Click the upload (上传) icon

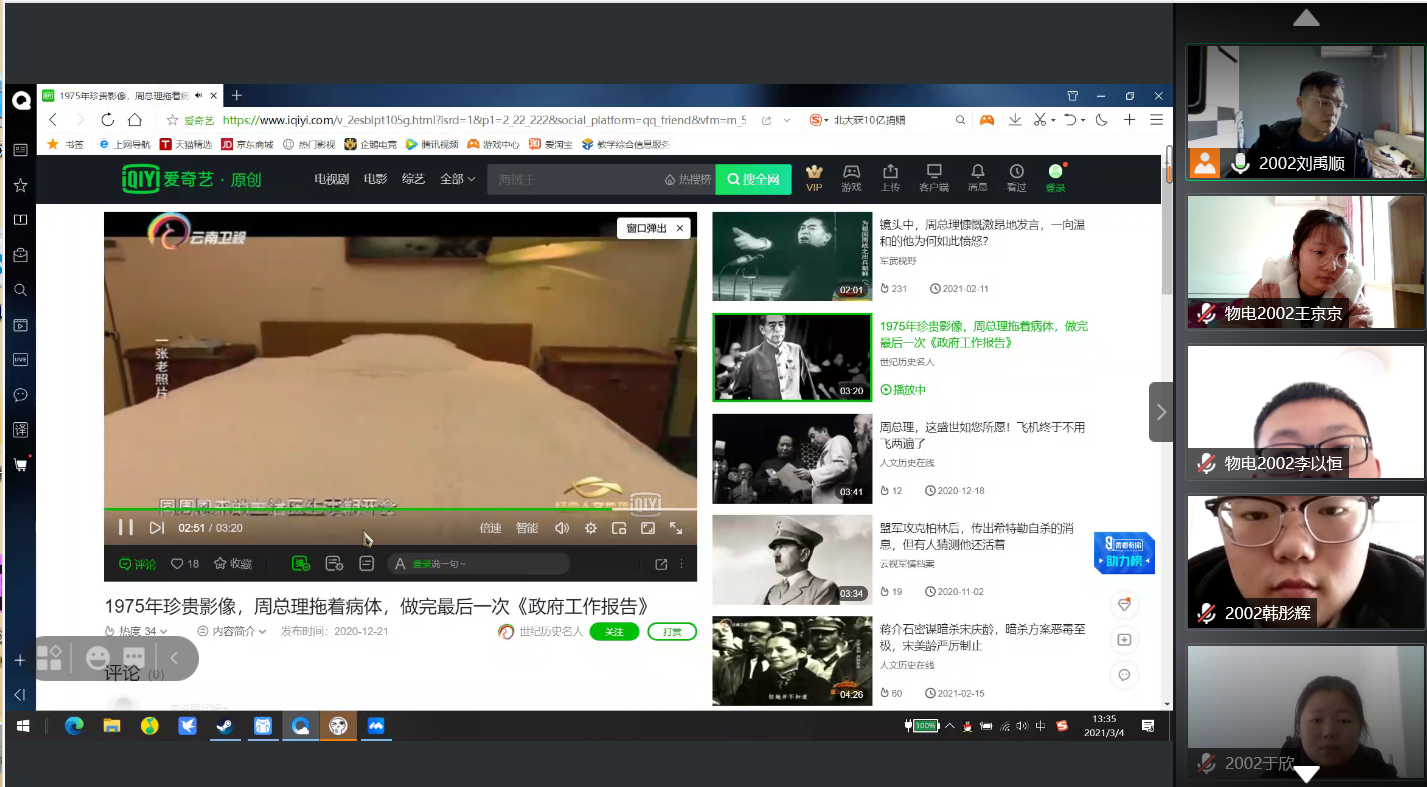pyautogui.click(x=890, y=177)
